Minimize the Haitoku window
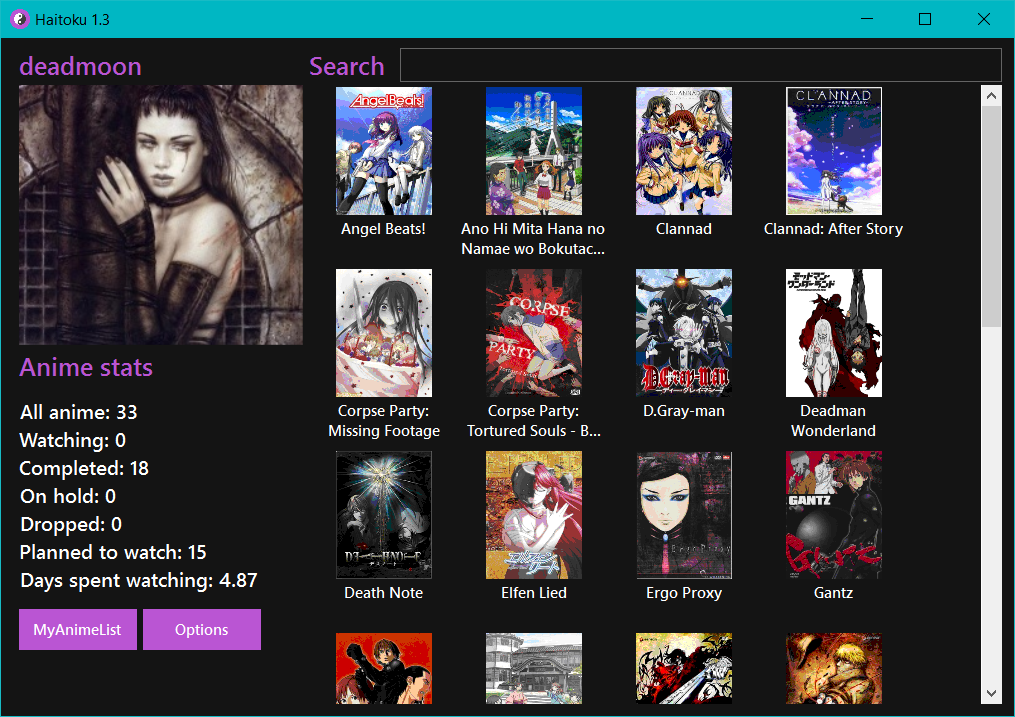 tap(867, 19)
